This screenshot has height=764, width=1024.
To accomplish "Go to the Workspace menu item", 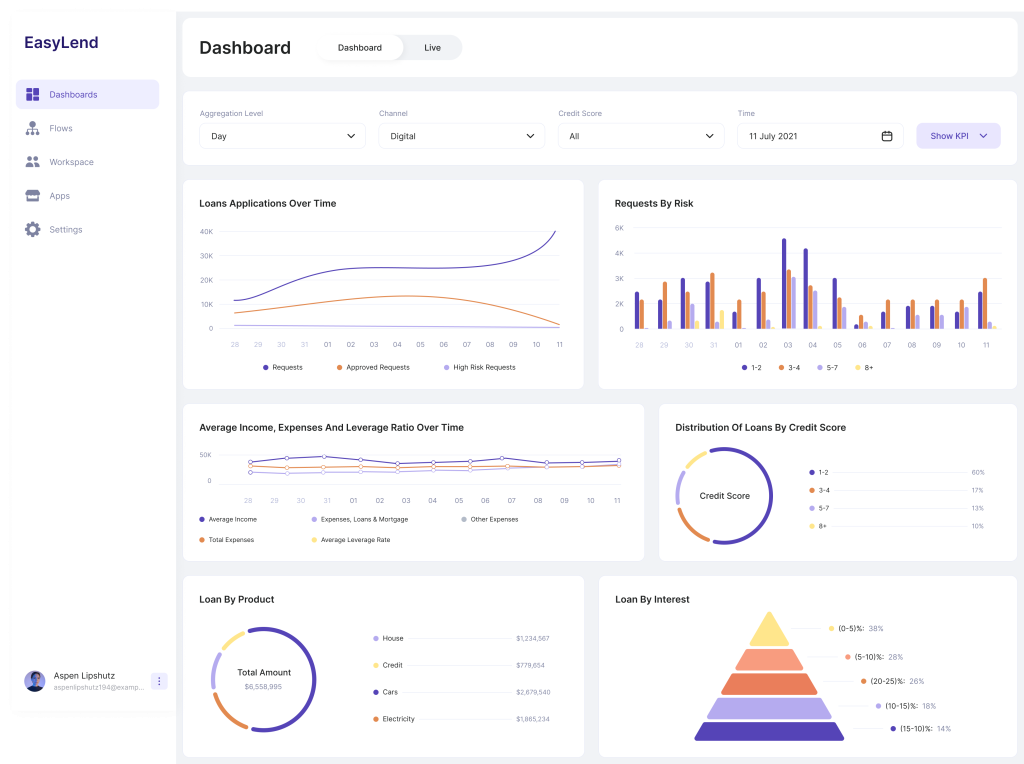I will pos(71,162).
